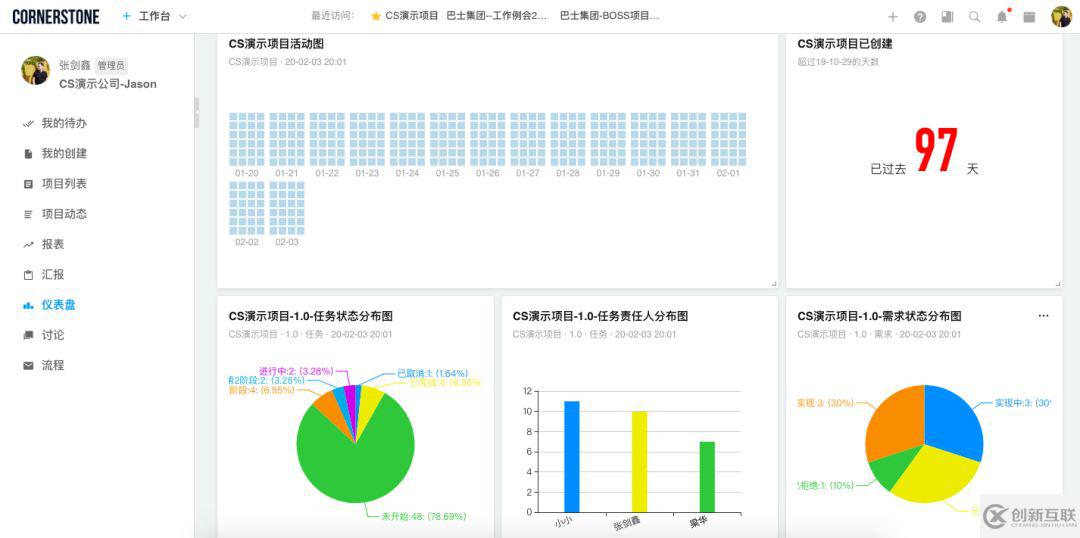Click the yellow 张剑鑫 bar

639,462
